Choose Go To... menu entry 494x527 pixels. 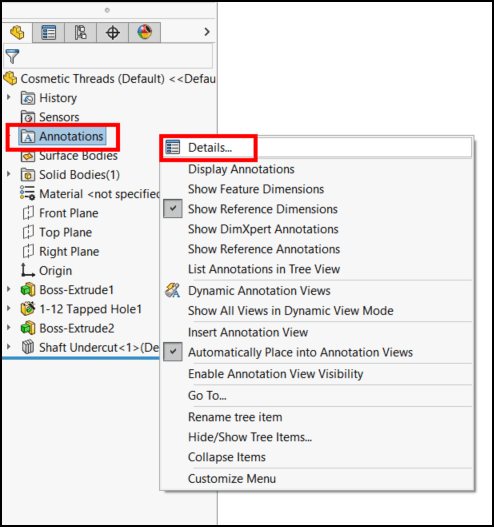tap(207, 395)
